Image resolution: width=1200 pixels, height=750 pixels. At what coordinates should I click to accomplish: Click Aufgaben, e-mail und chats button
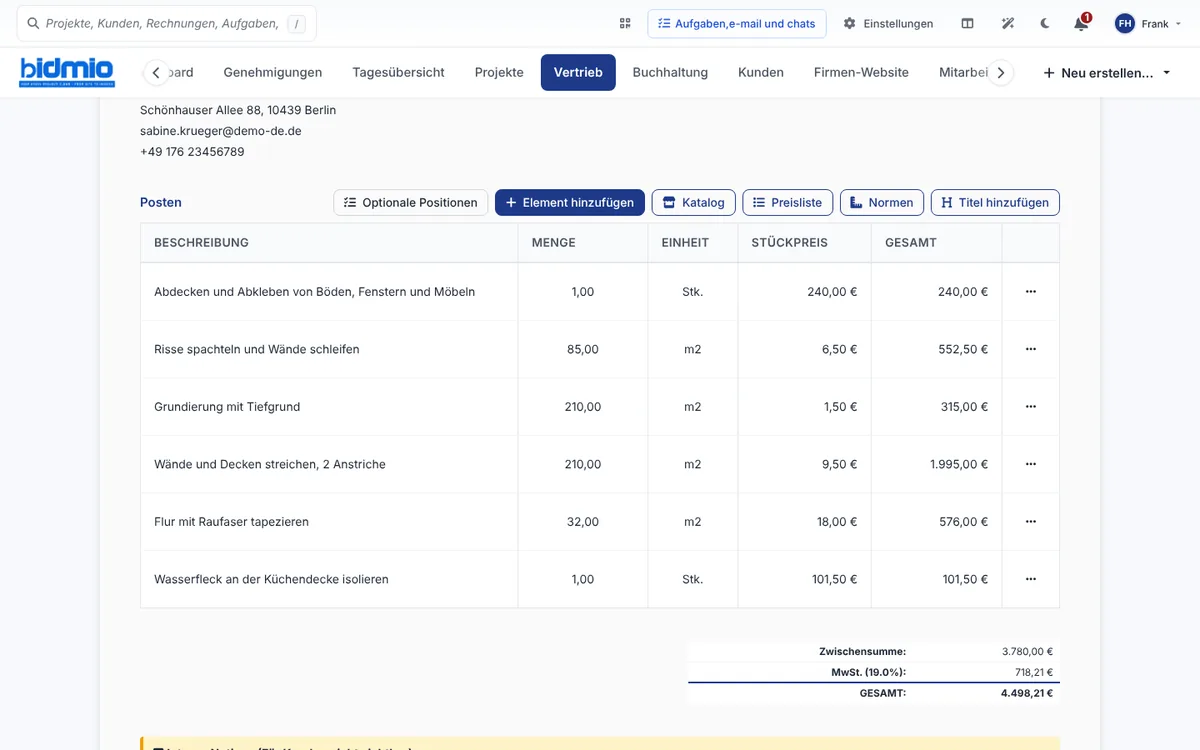737,23
